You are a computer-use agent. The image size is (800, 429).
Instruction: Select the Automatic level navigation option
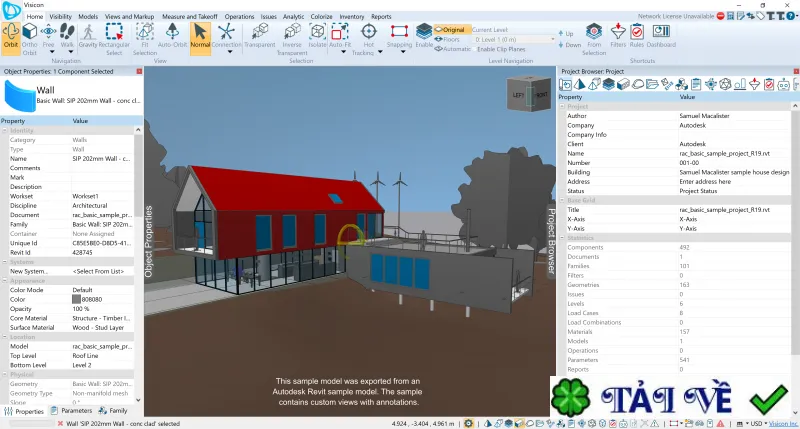[452, 49]
